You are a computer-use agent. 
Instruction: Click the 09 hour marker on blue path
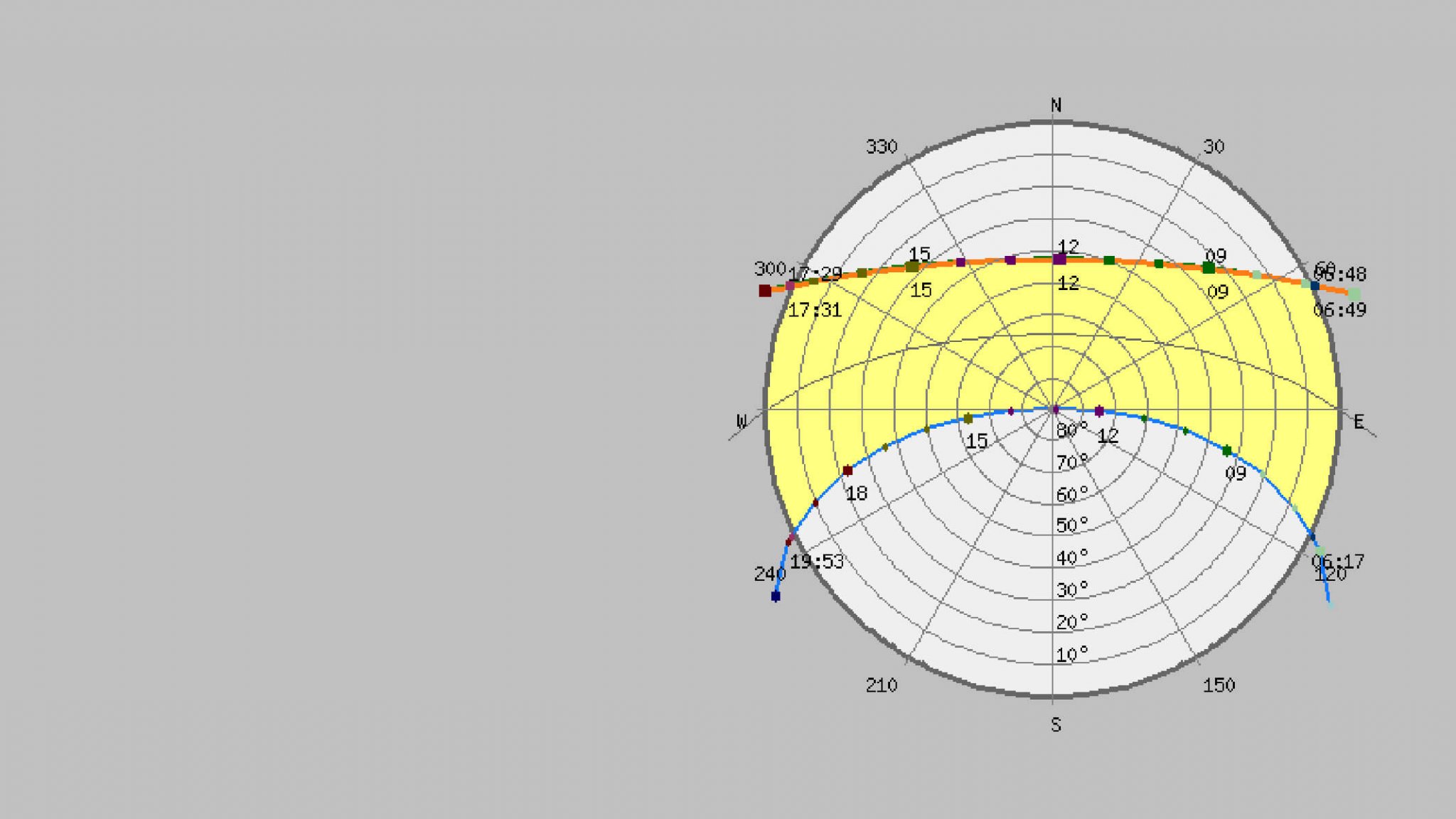tap(1226, 451)
